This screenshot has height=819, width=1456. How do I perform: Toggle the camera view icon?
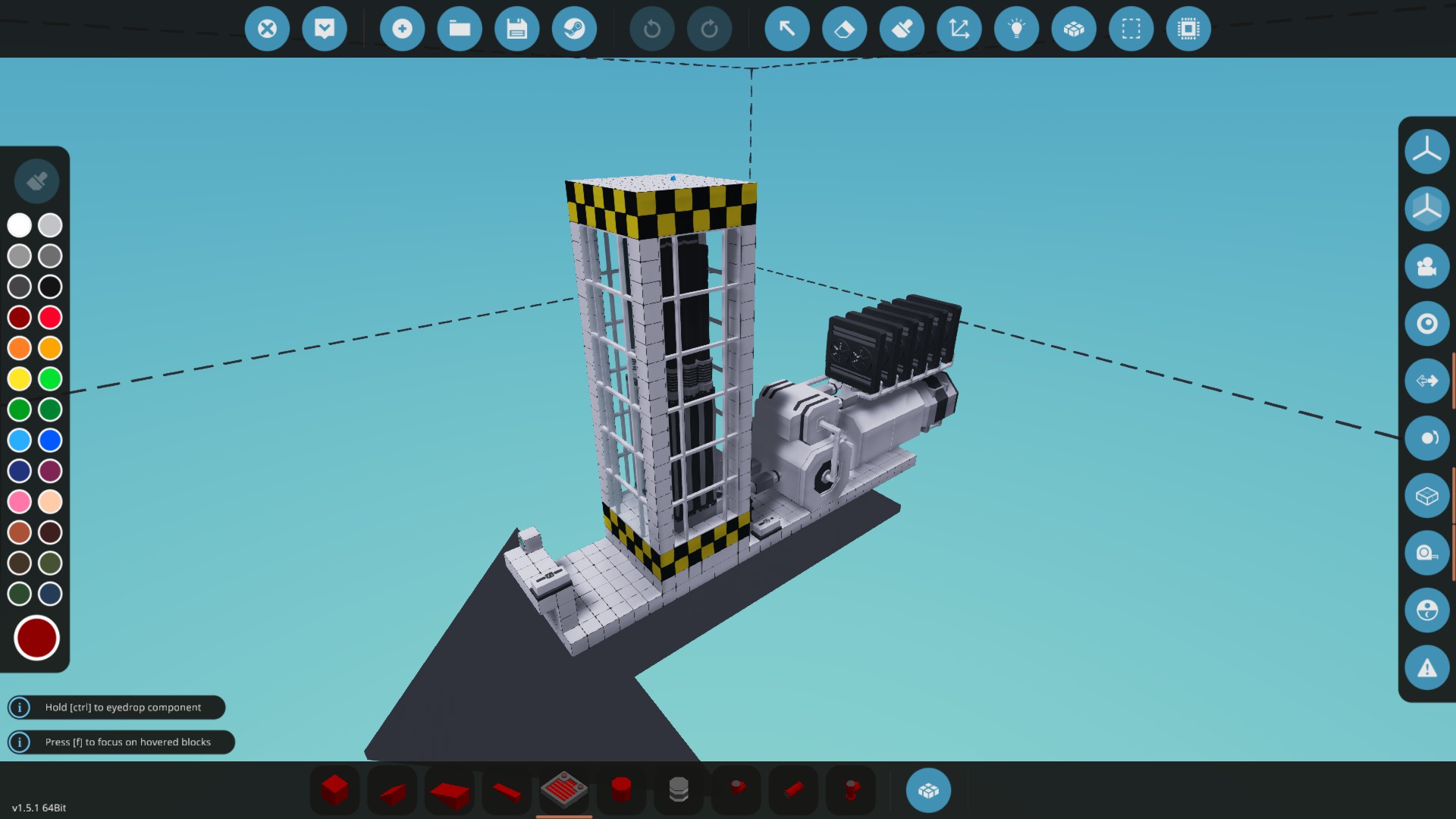click(x=1426, y=266)
